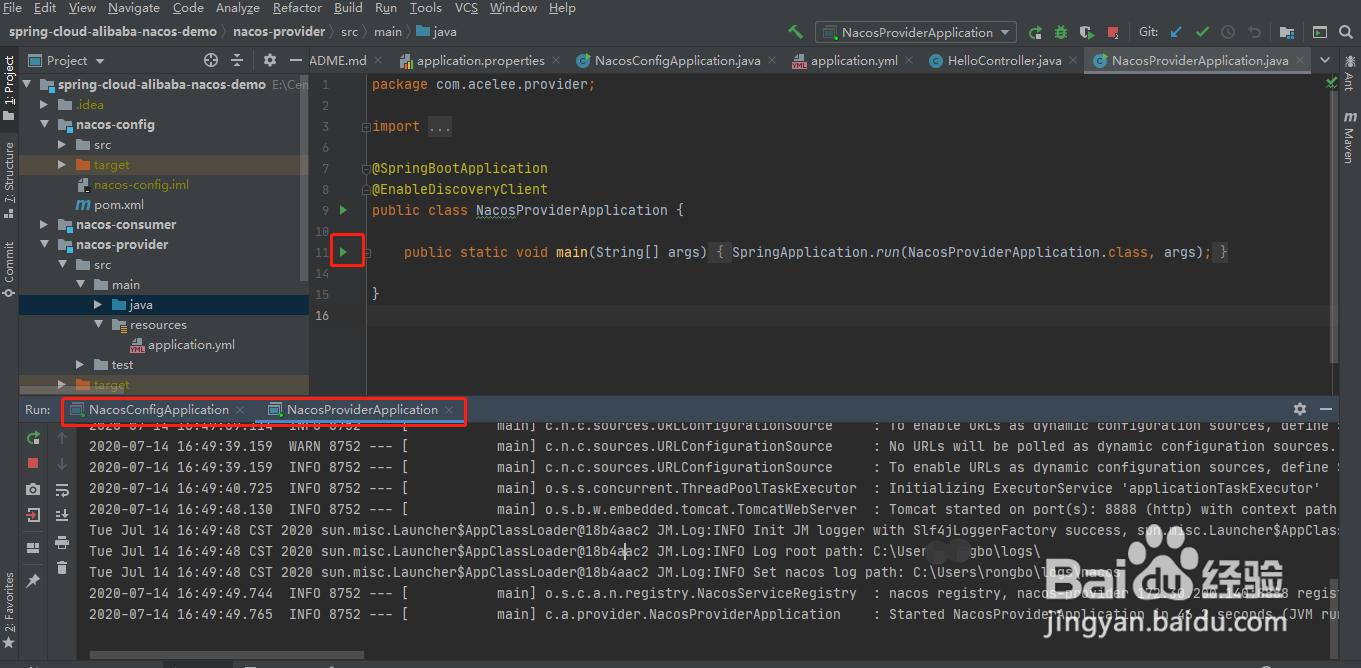Collapse the resources folder node
Screen dimensions: 1361x668
coord(99,325)
